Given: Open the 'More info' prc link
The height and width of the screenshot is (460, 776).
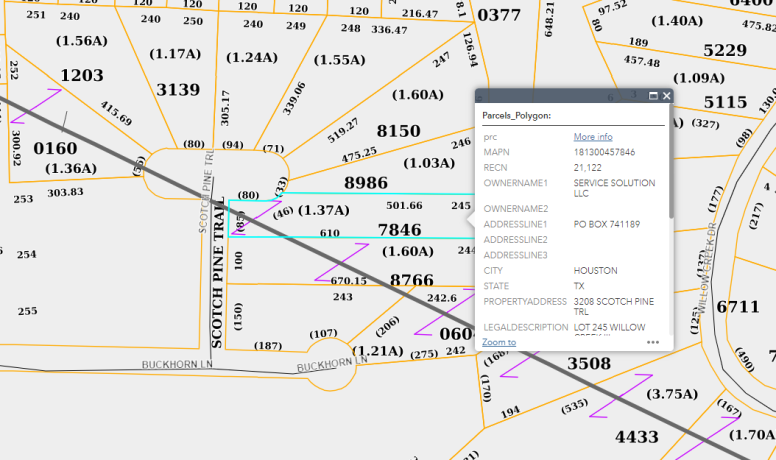Looking at the screenshot, I should 593,137.
